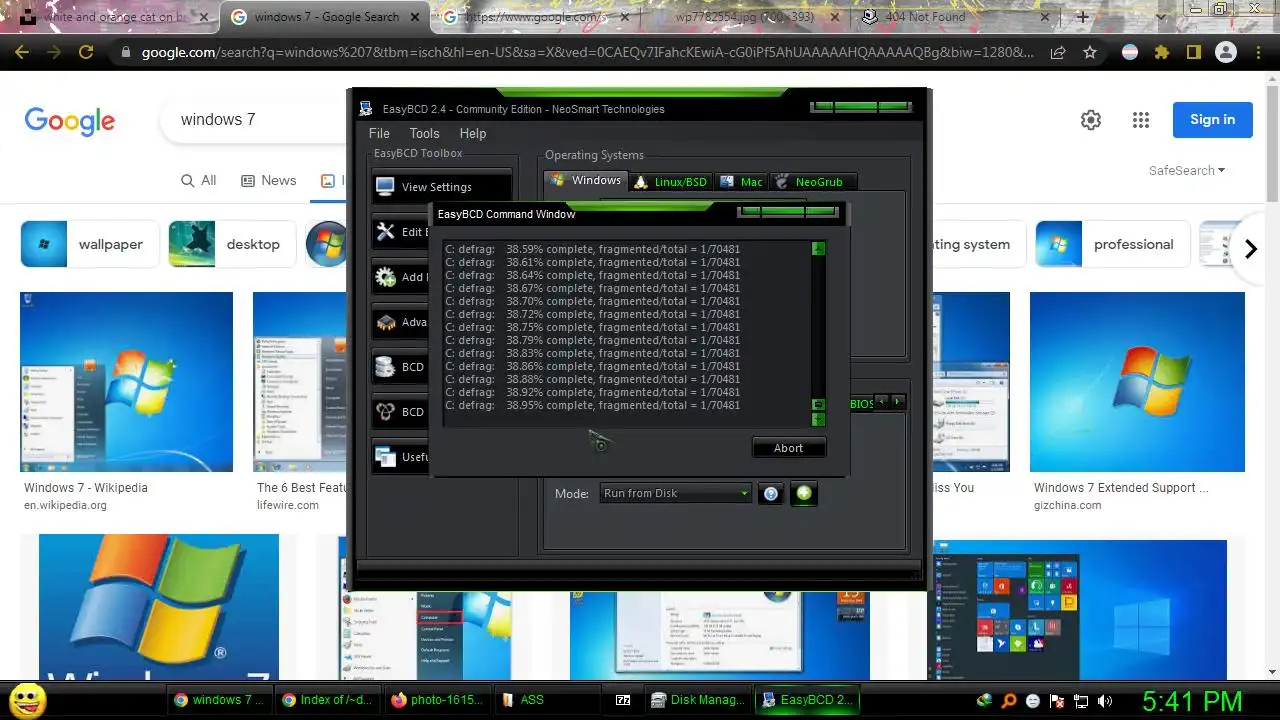Click the magnifier tray icon

coord(1009,701)
